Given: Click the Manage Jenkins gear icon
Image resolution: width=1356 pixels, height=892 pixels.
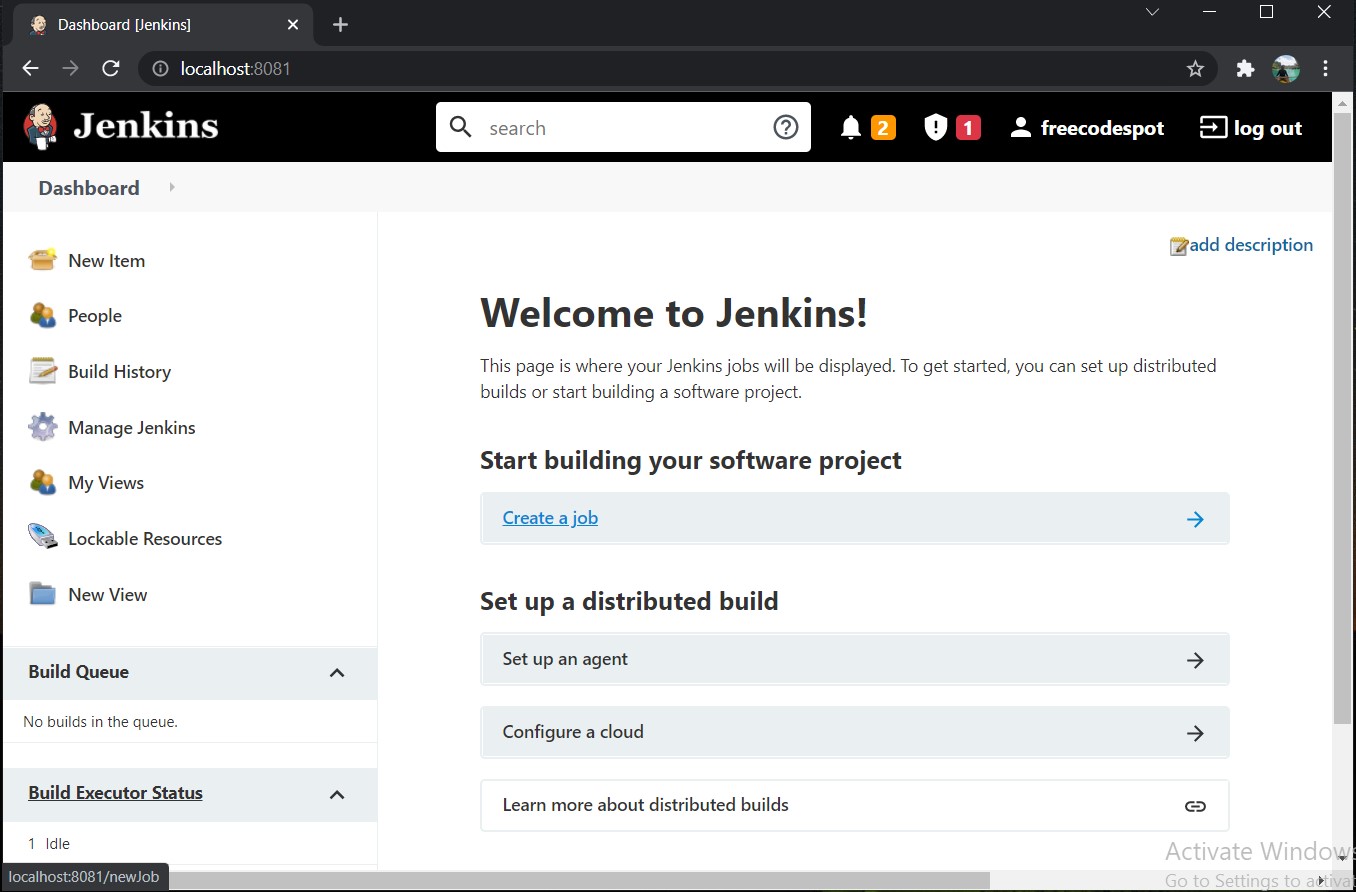Looking at the screenshot, I should click(43, 427).
